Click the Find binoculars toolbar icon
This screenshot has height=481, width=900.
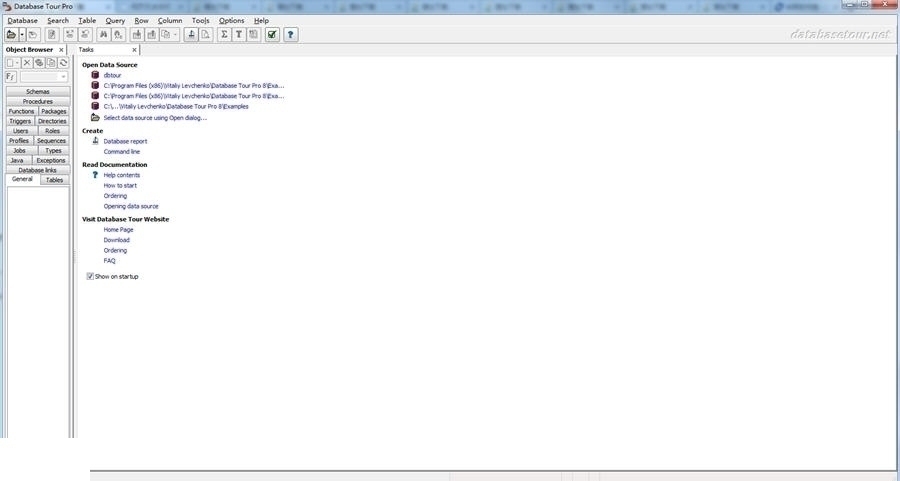tap(103, 34)
